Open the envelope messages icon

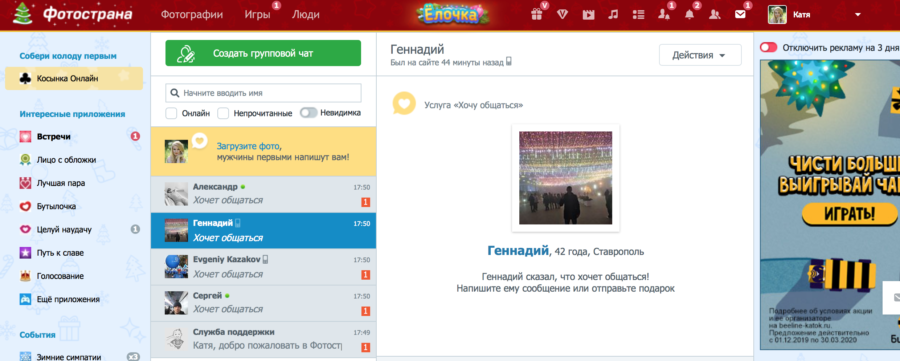[x=740, y=15]
